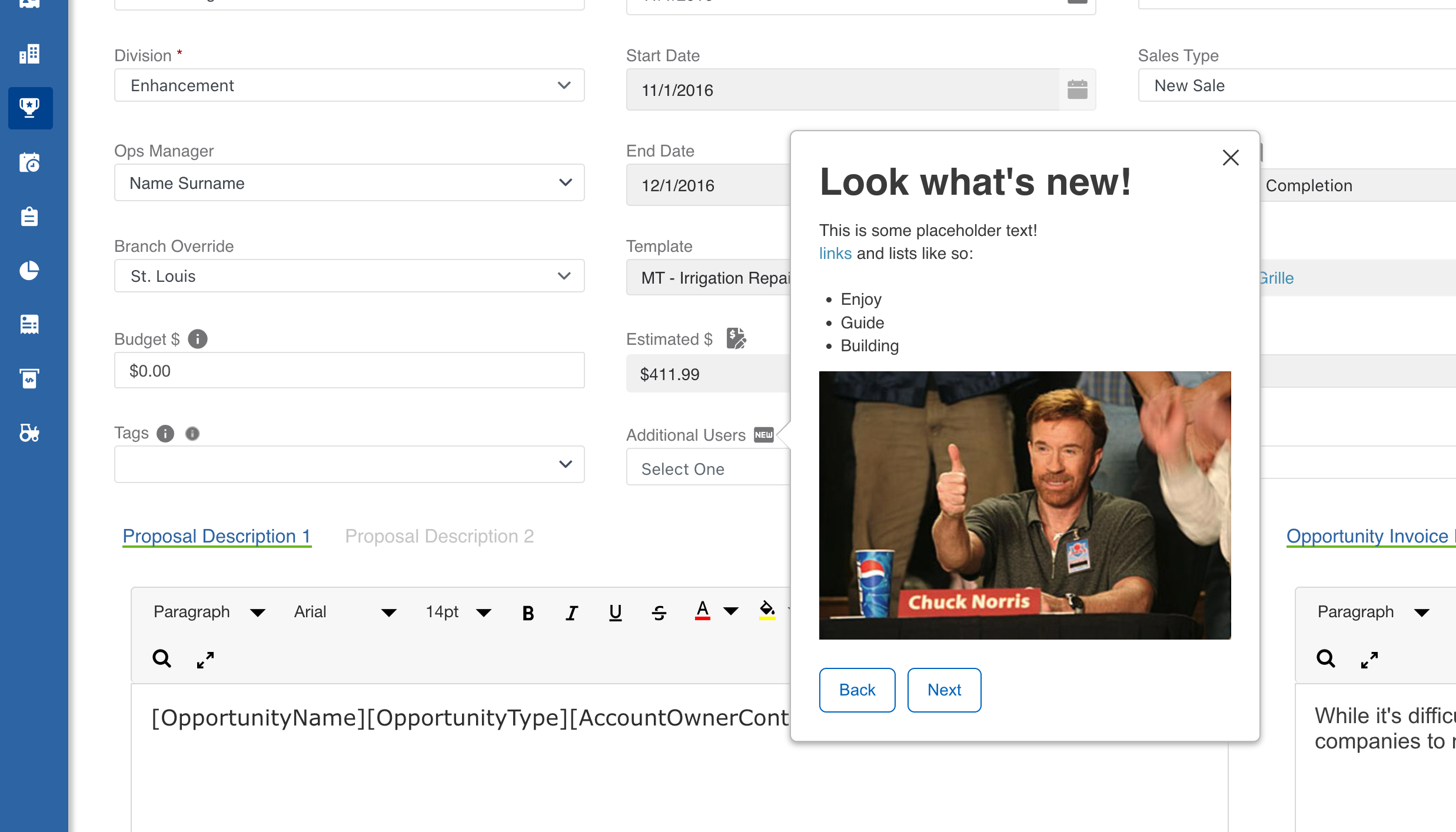
Task: Click the End Date field 12/1/2016
Action: coord(709,185)
